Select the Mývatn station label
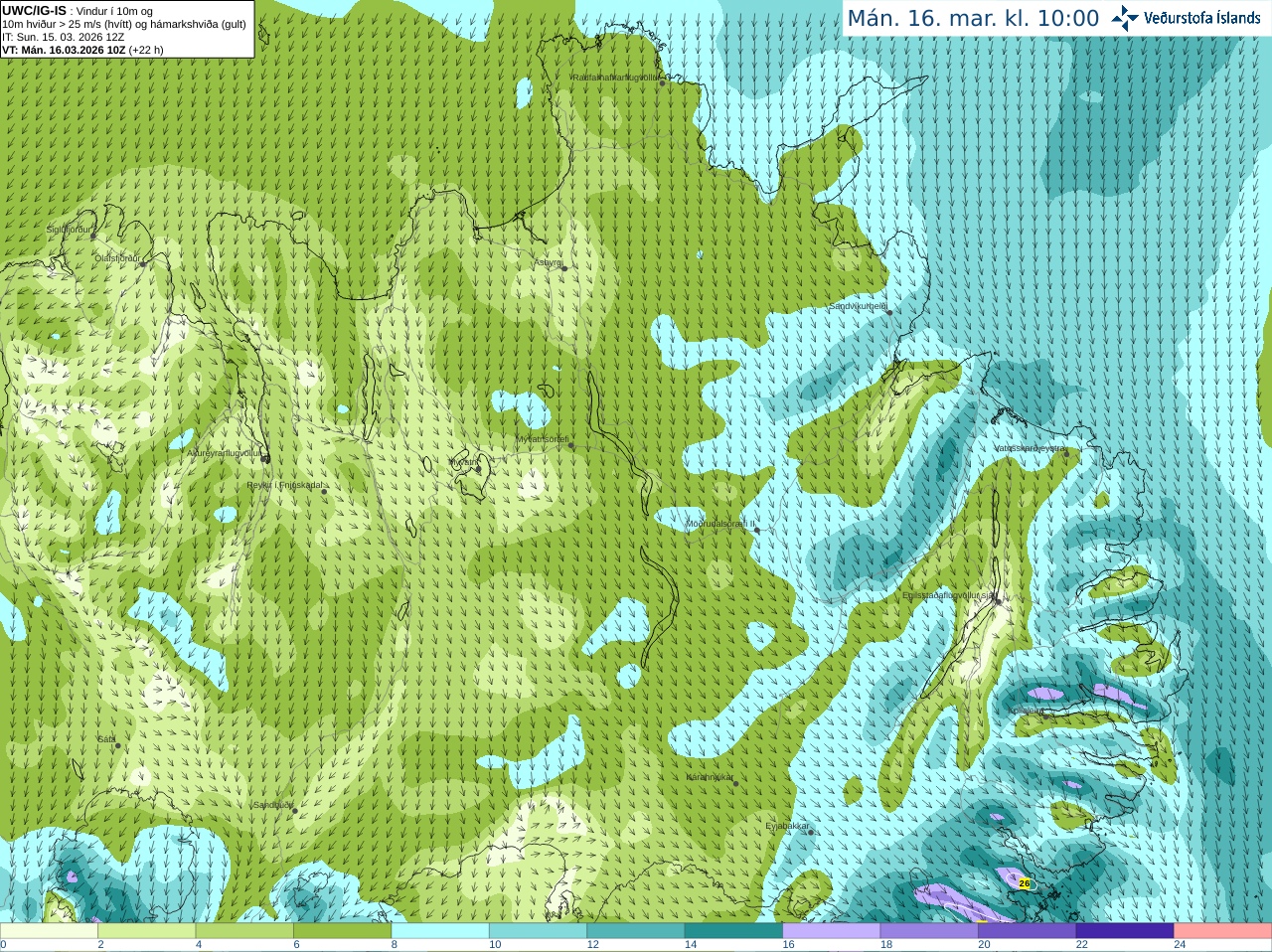 (463, 462)
